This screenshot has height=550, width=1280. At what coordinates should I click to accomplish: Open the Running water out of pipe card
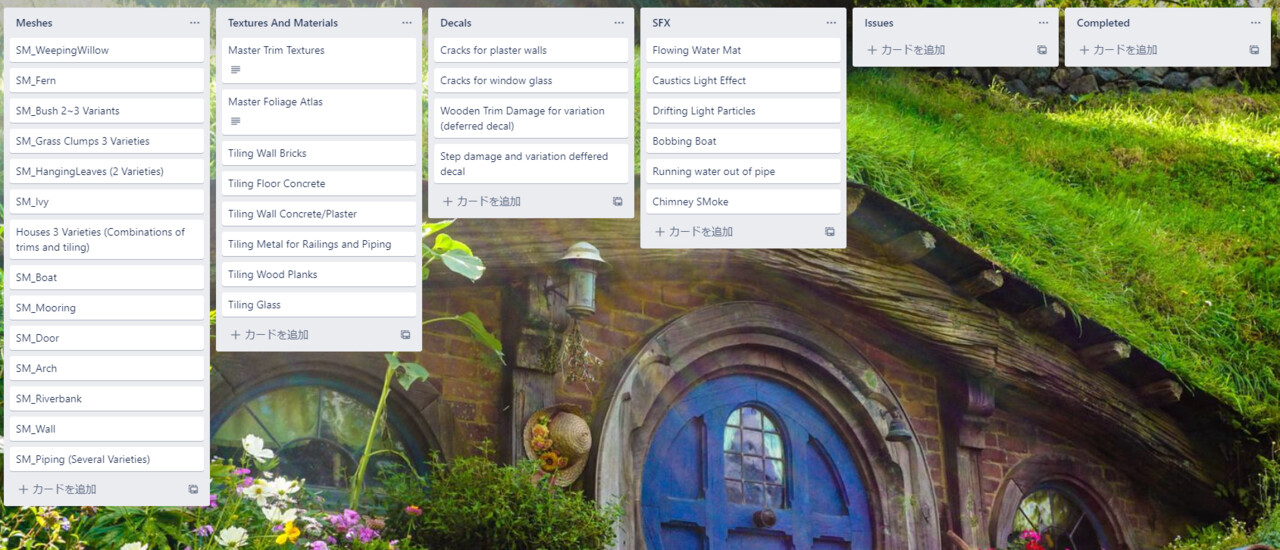click(x=743, y=172)
